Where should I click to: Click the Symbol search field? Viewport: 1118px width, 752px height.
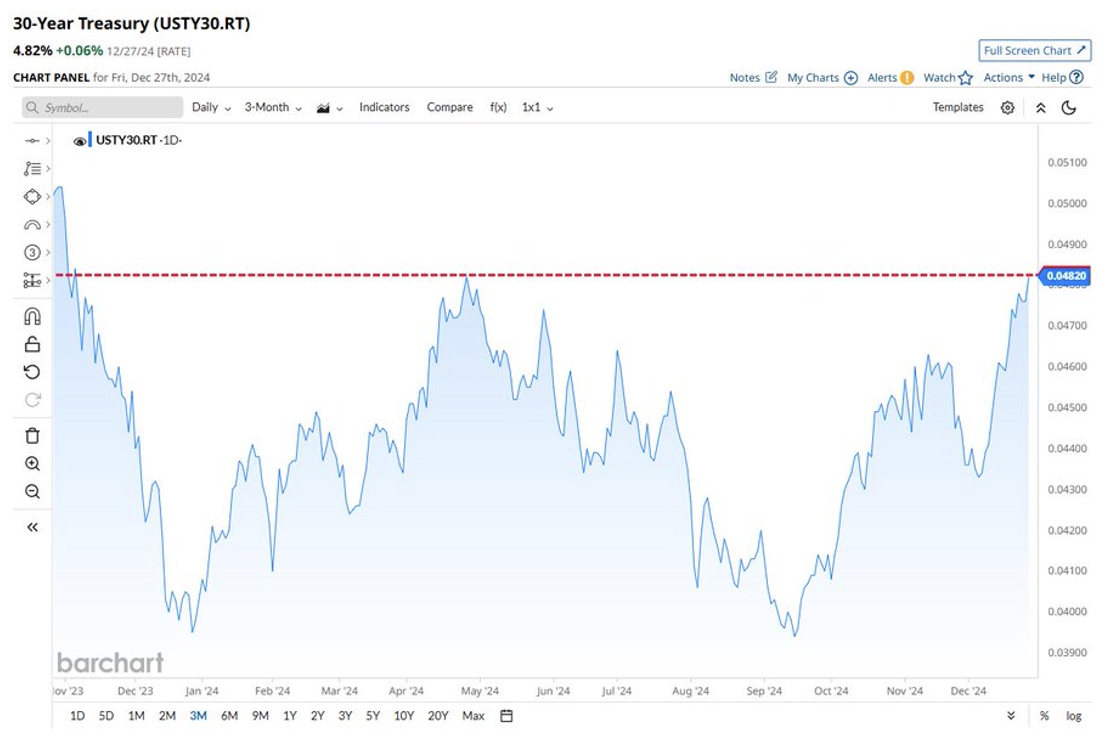103,107
